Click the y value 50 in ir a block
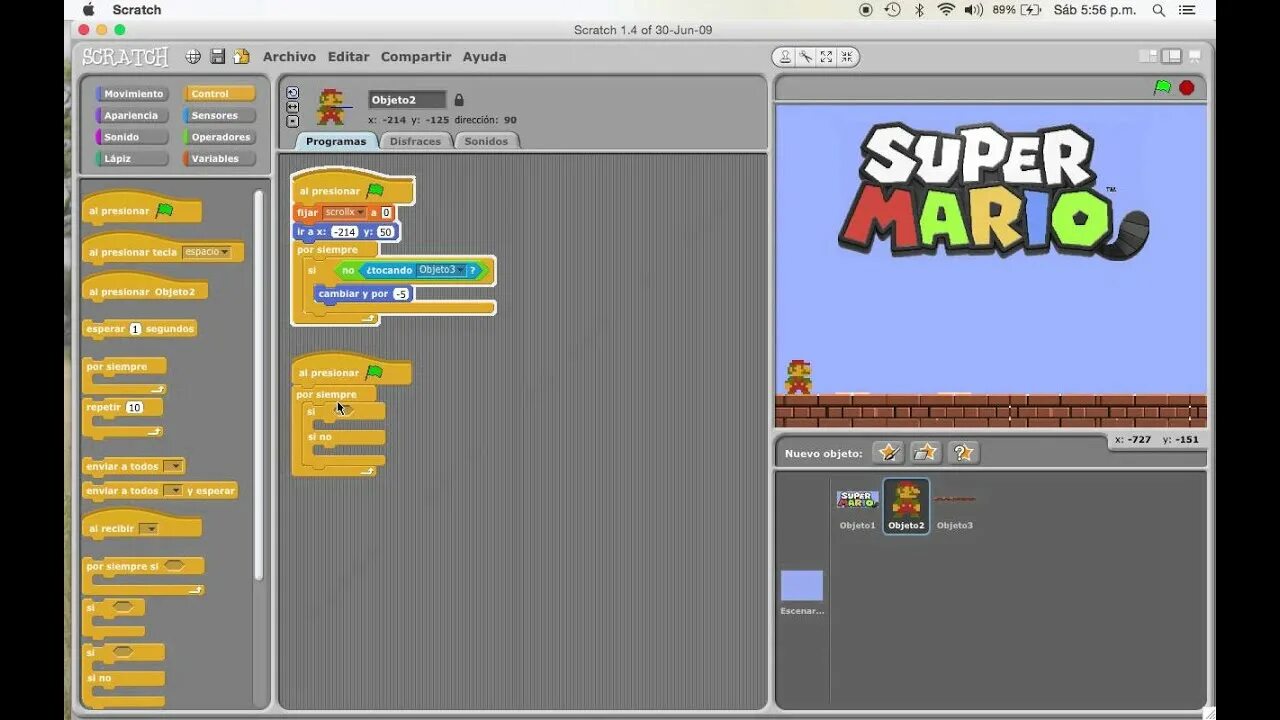 click(x=385, y=232)
